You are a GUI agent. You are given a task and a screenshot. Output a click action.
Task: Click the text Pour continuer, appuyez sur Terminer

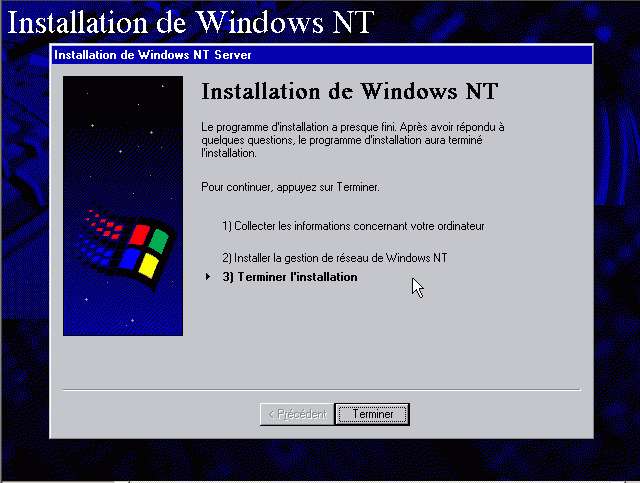coord(290,187)
